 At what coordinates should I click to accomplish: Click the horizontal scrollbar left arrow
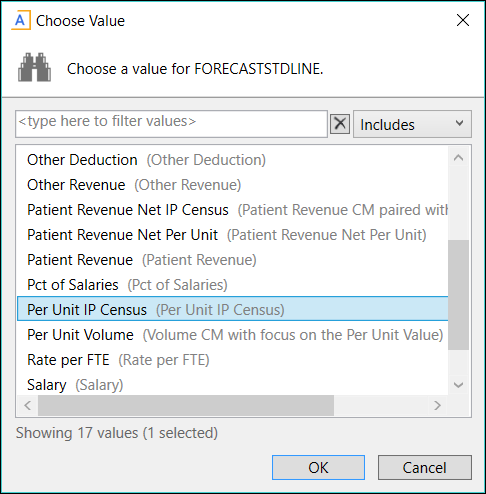tap(28, 406)
